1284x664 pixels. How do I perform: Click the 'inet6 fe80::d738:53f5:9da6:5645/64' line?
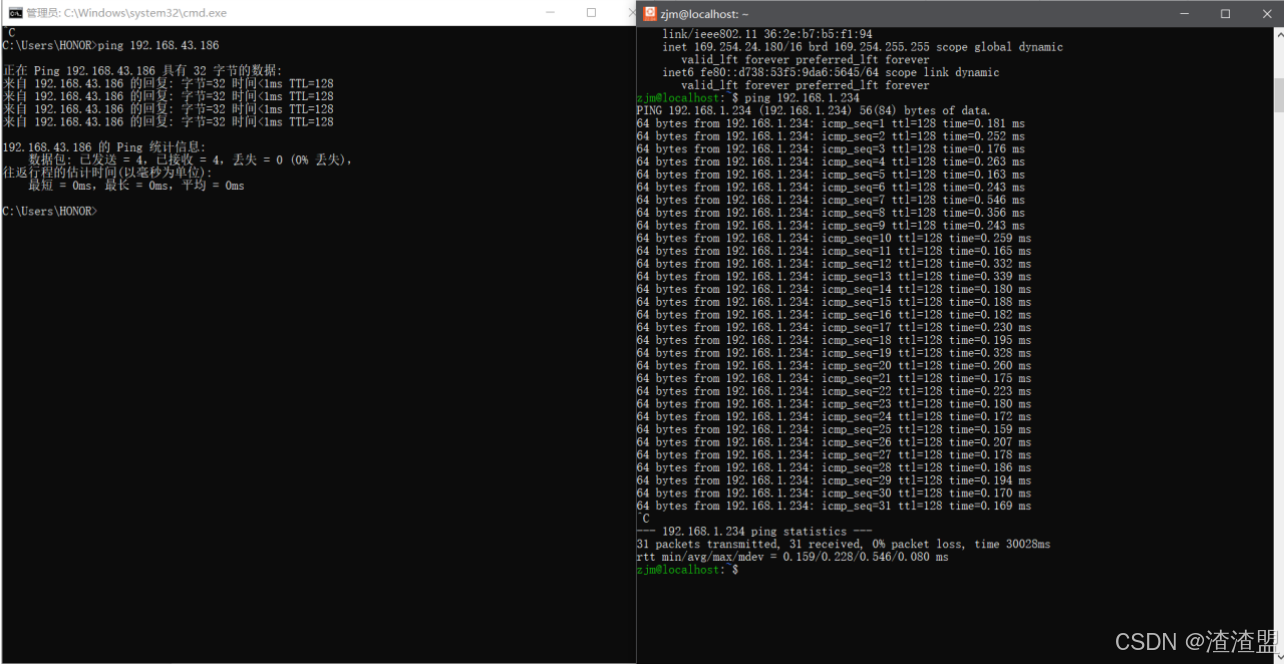[830, 73]
